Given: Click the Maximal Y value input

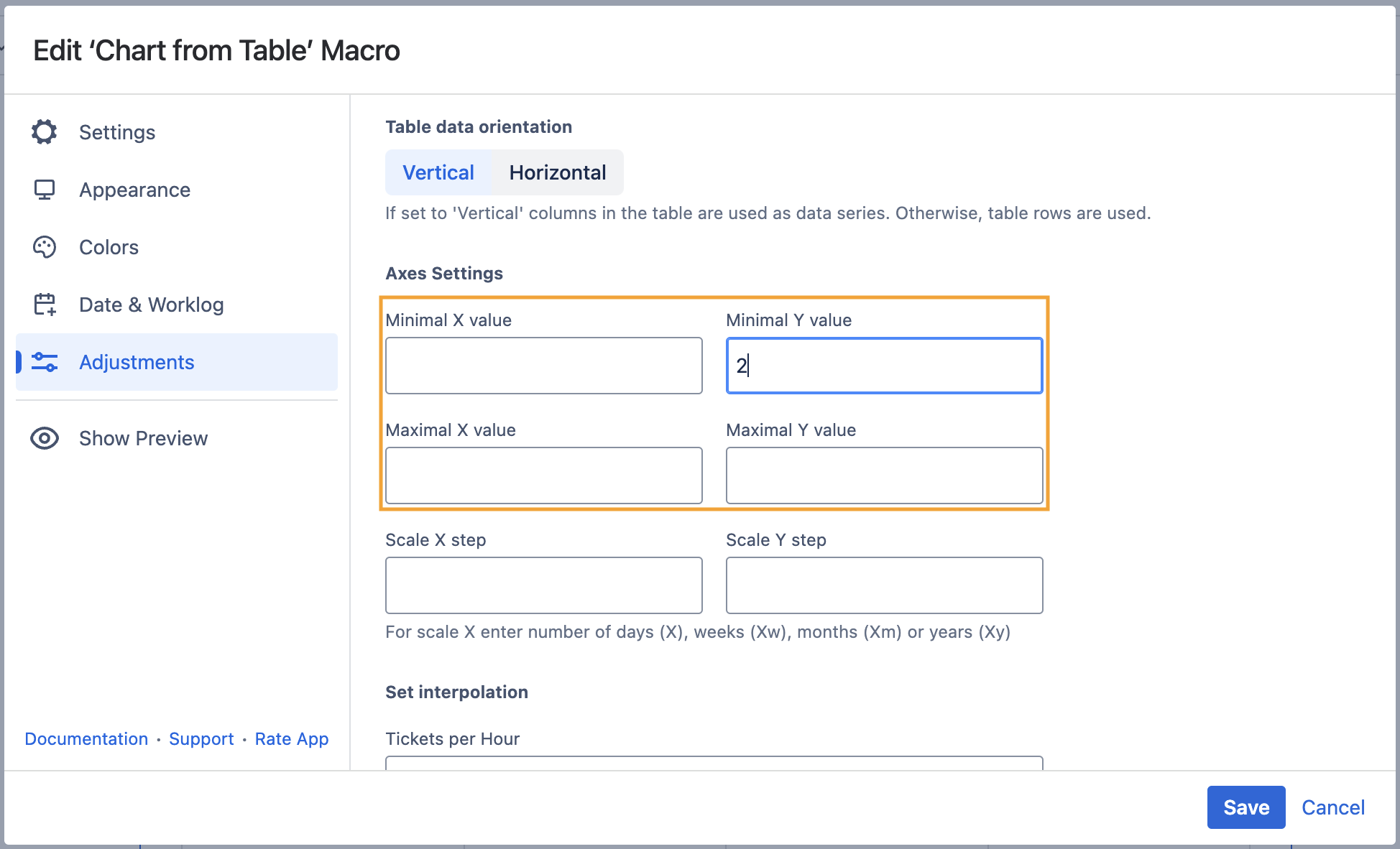Looking at the screenshot, I should tap(884, 475).
